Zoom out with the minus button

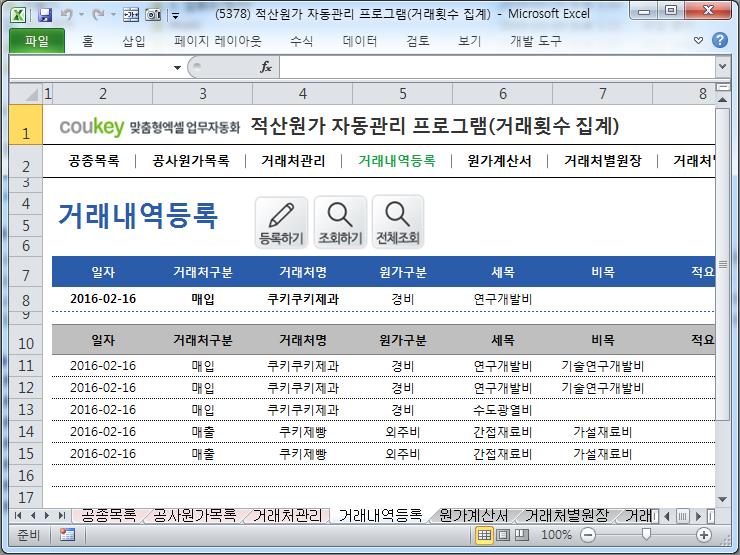(x=588, y=535)
